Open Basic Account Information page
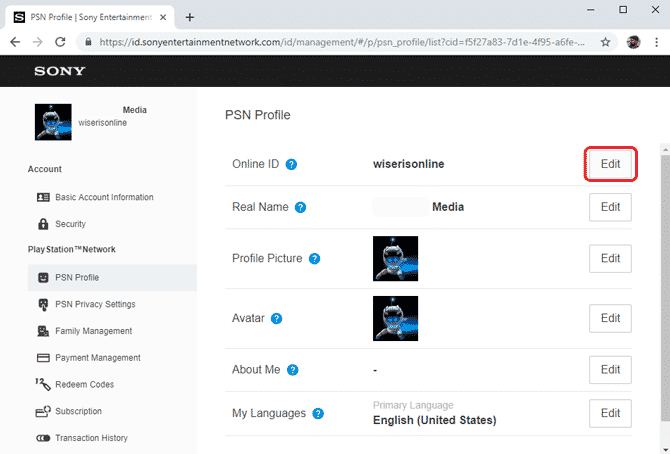The image size is (670, 454). coord(104,197)
